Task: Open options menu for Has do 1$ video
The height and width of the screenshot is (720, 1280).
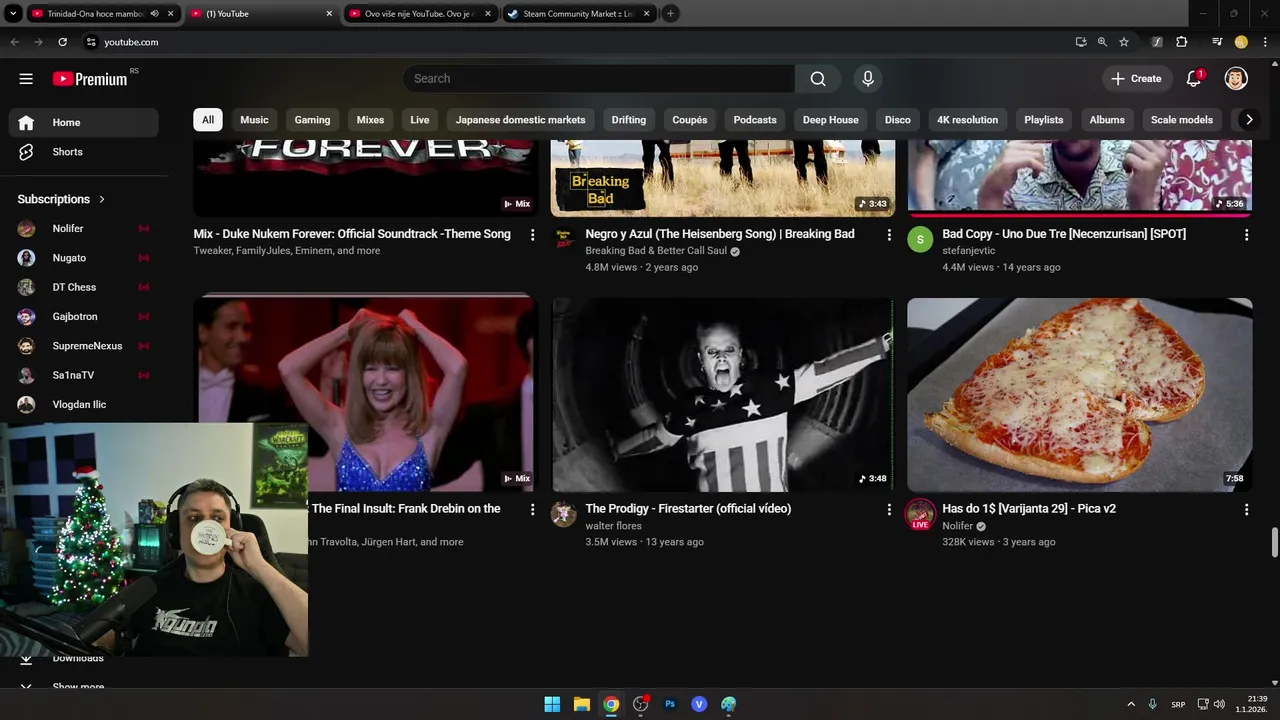Action: coord(1246,510)
